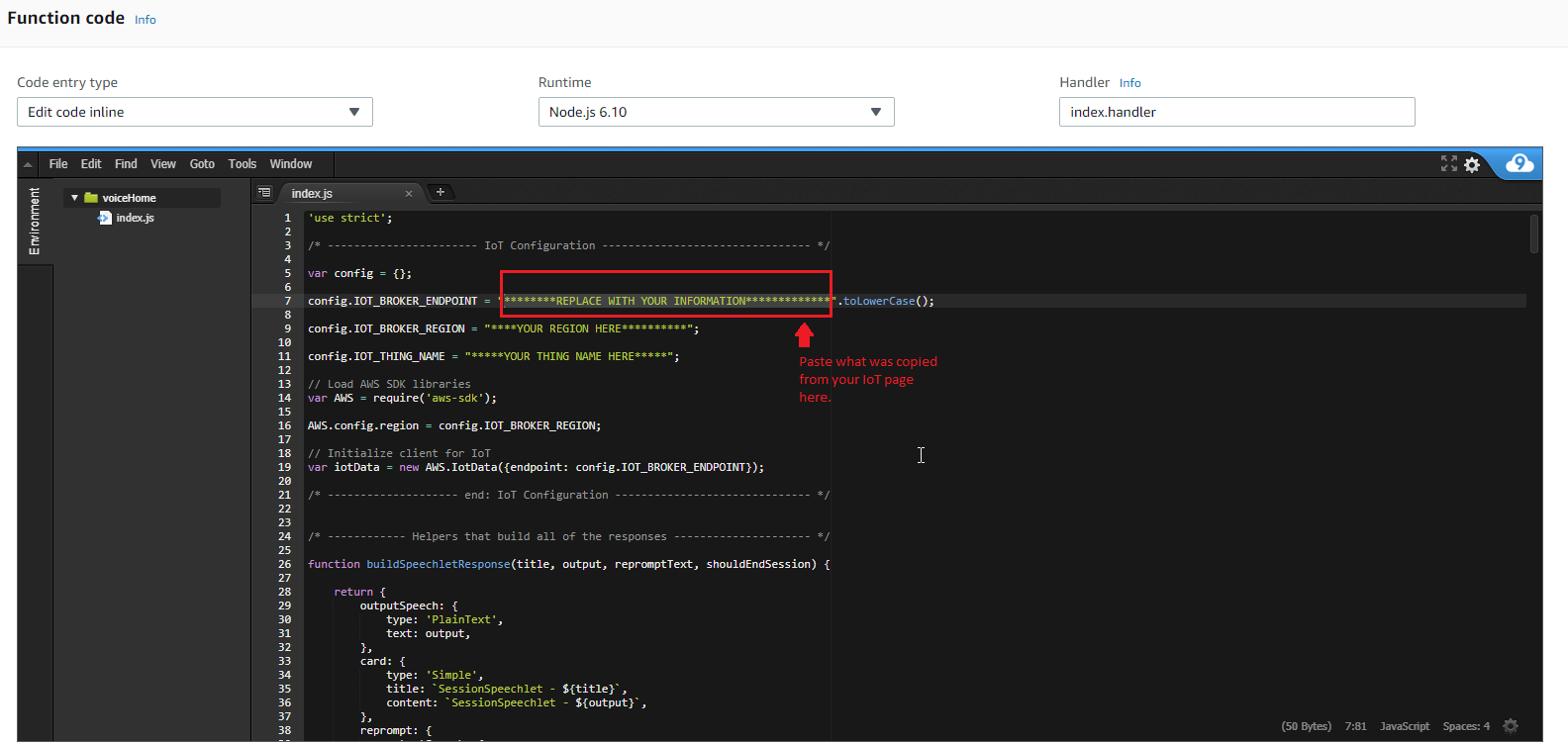1568x745 pixels.
Task: Click the new AWS.IotData line
Action: coord(536,467)
